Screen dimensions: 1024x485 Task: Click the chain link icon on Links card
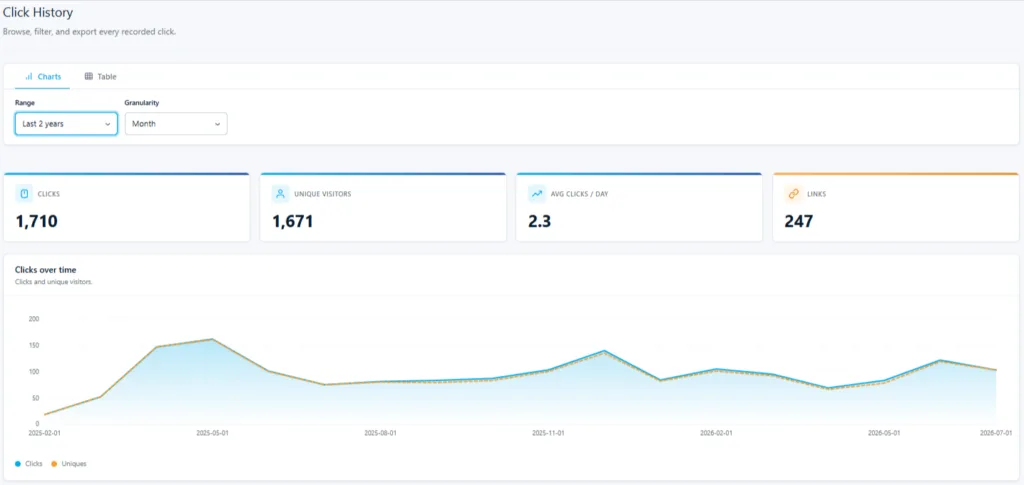pyautogui.click(x=793, y=193)
